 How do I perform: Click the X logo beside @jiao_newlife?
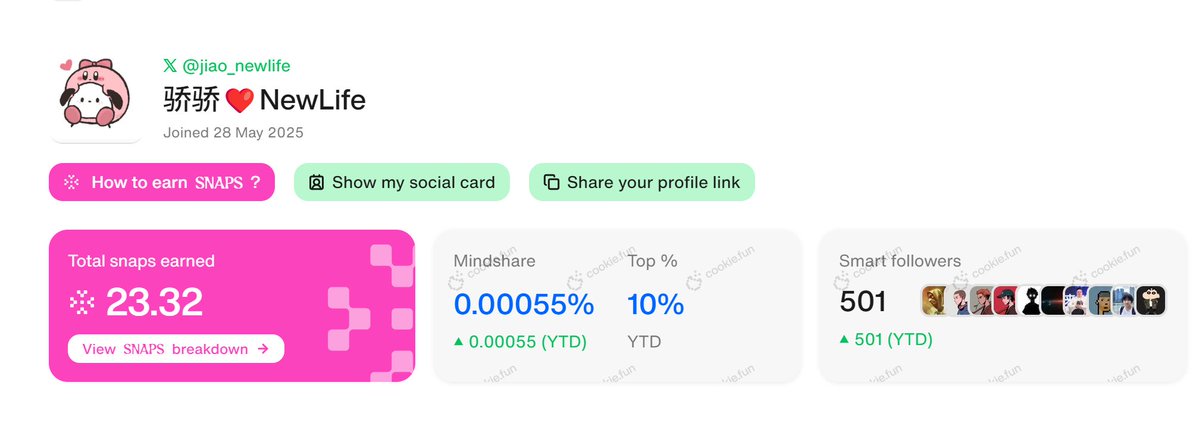[x=170, y=66]
